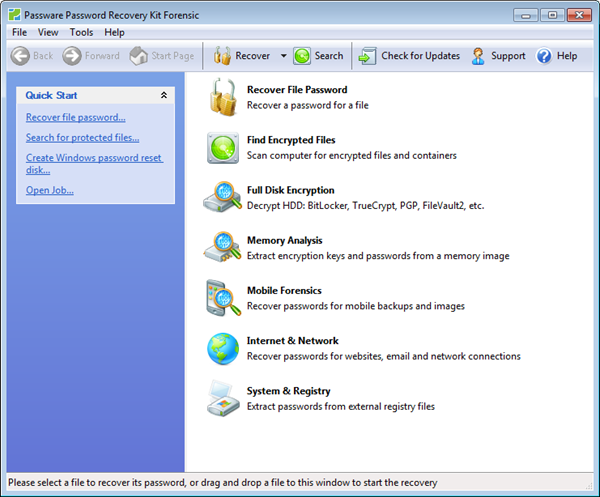
Task: Click the Mobile Forensics phone icon
Action: 223,298
